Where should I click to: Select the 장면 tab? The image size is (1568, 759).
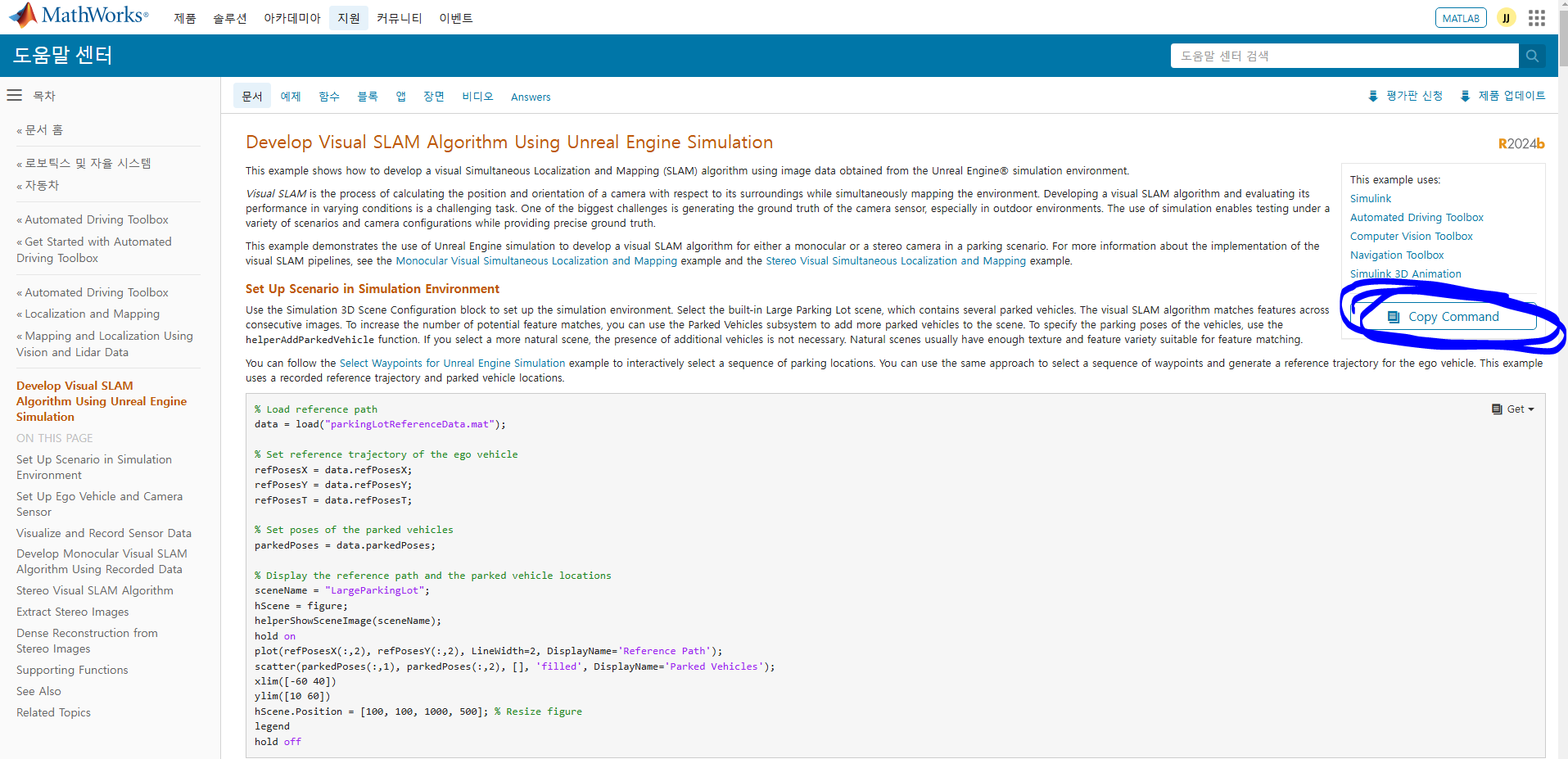coord(434,97)
